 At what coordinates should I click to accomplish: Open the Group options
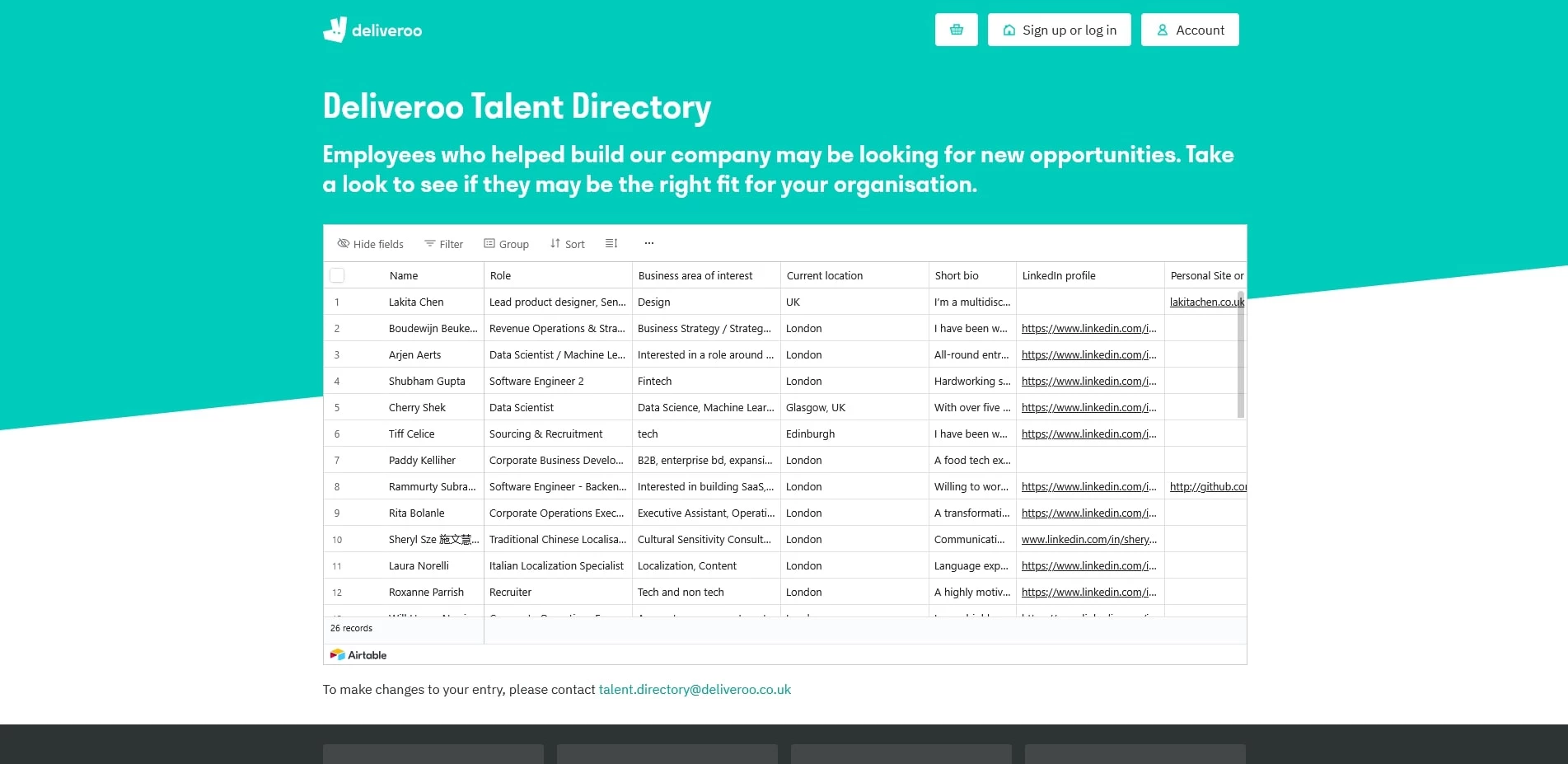point(506,244)
